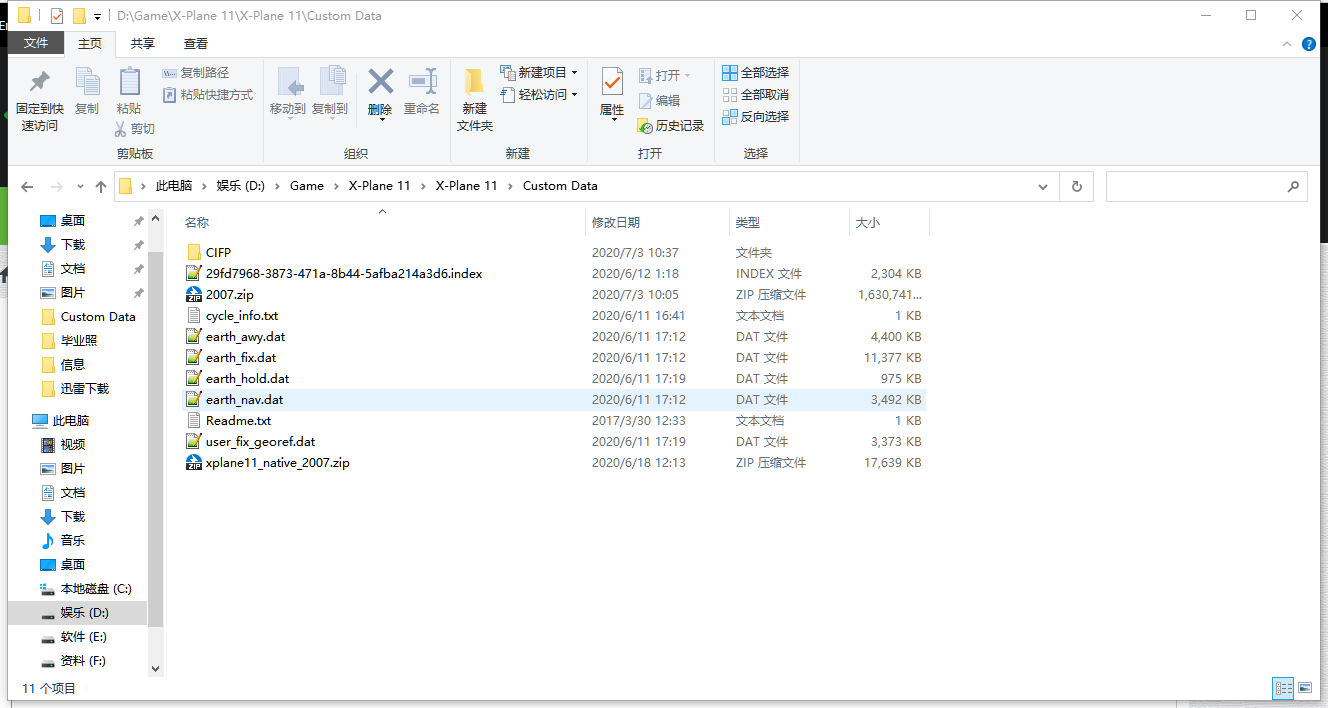Click the 粘贴 paste icon

click(129, 82)
